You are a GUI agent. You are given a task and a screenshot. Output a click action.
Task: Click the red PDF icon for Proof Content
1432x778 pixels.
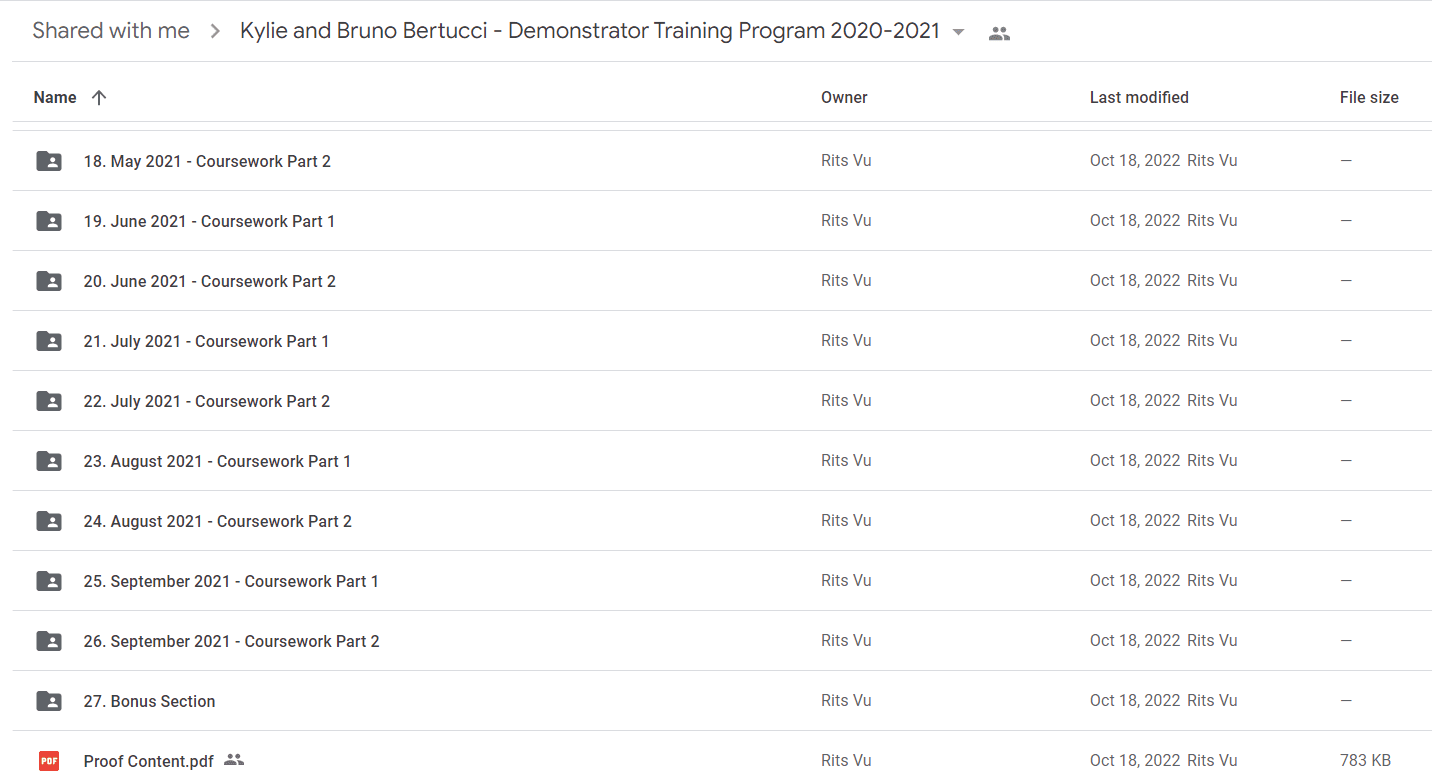tap(49, 761)
